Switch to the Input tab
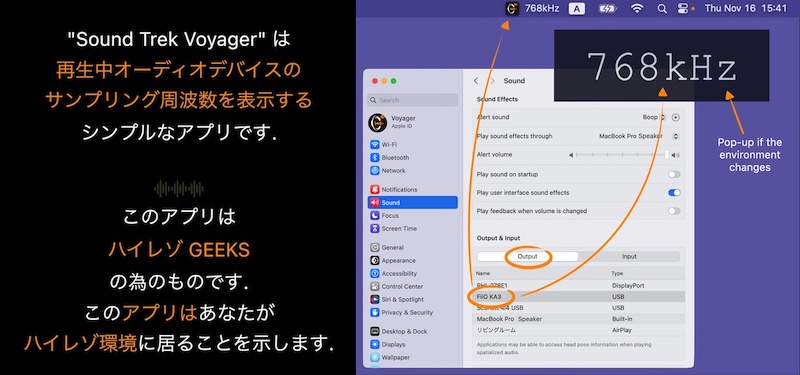Image resolution: width=800 pixels, height=375 pixels. (x=629, y=257)
